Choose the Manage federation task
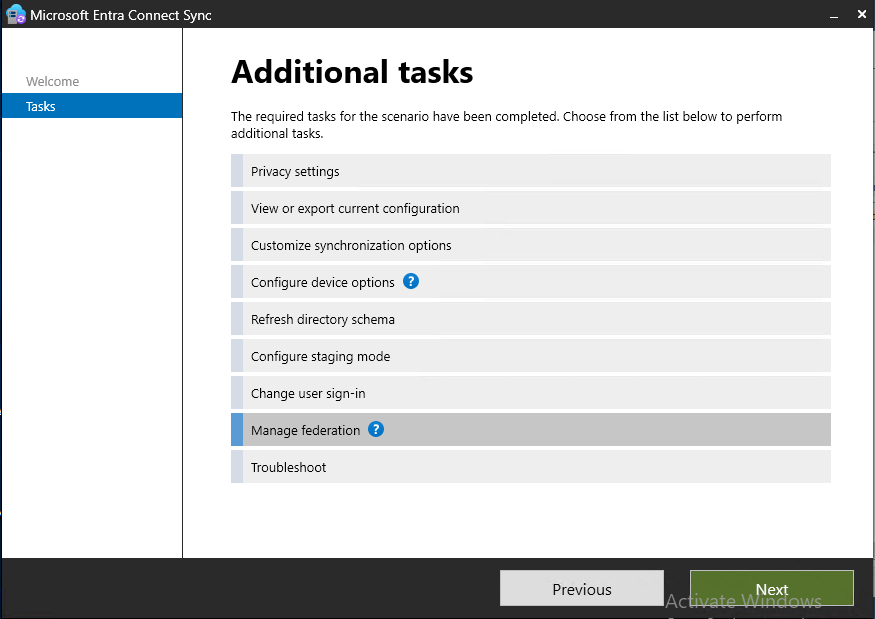 click(305, 431)
